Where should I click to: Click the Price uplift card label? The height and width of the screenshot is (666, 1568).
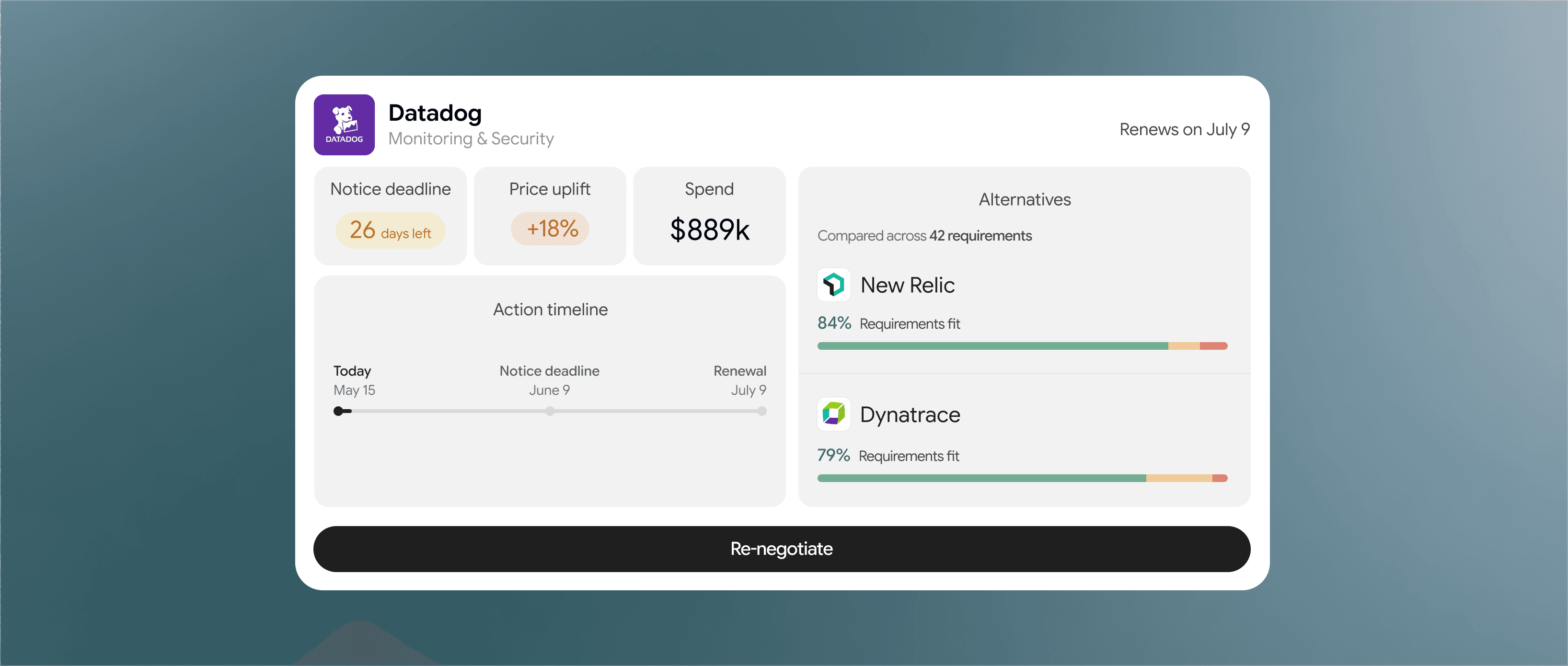point(550,189)
